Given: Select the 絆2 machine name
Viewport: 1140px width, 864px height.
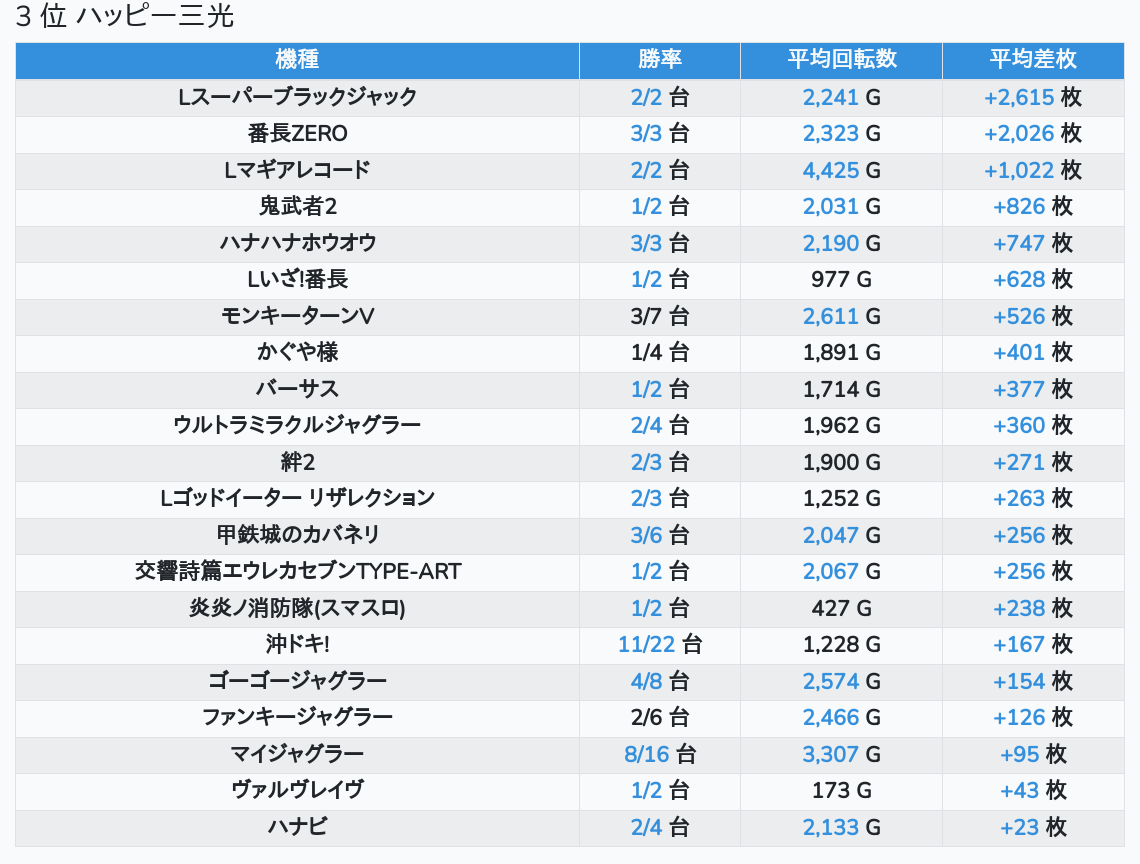Looking at the screenshot, I should 297,463.
